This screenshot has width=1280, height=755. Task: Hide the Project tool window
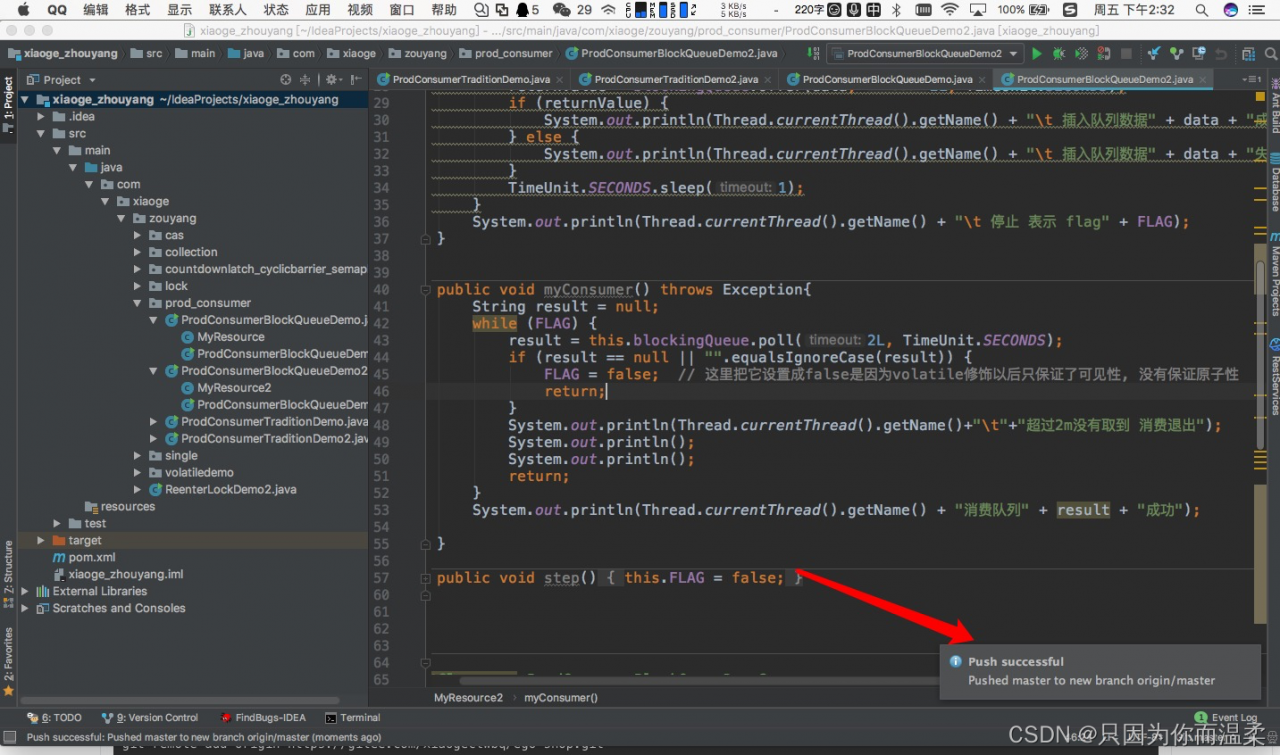point(355,79)
